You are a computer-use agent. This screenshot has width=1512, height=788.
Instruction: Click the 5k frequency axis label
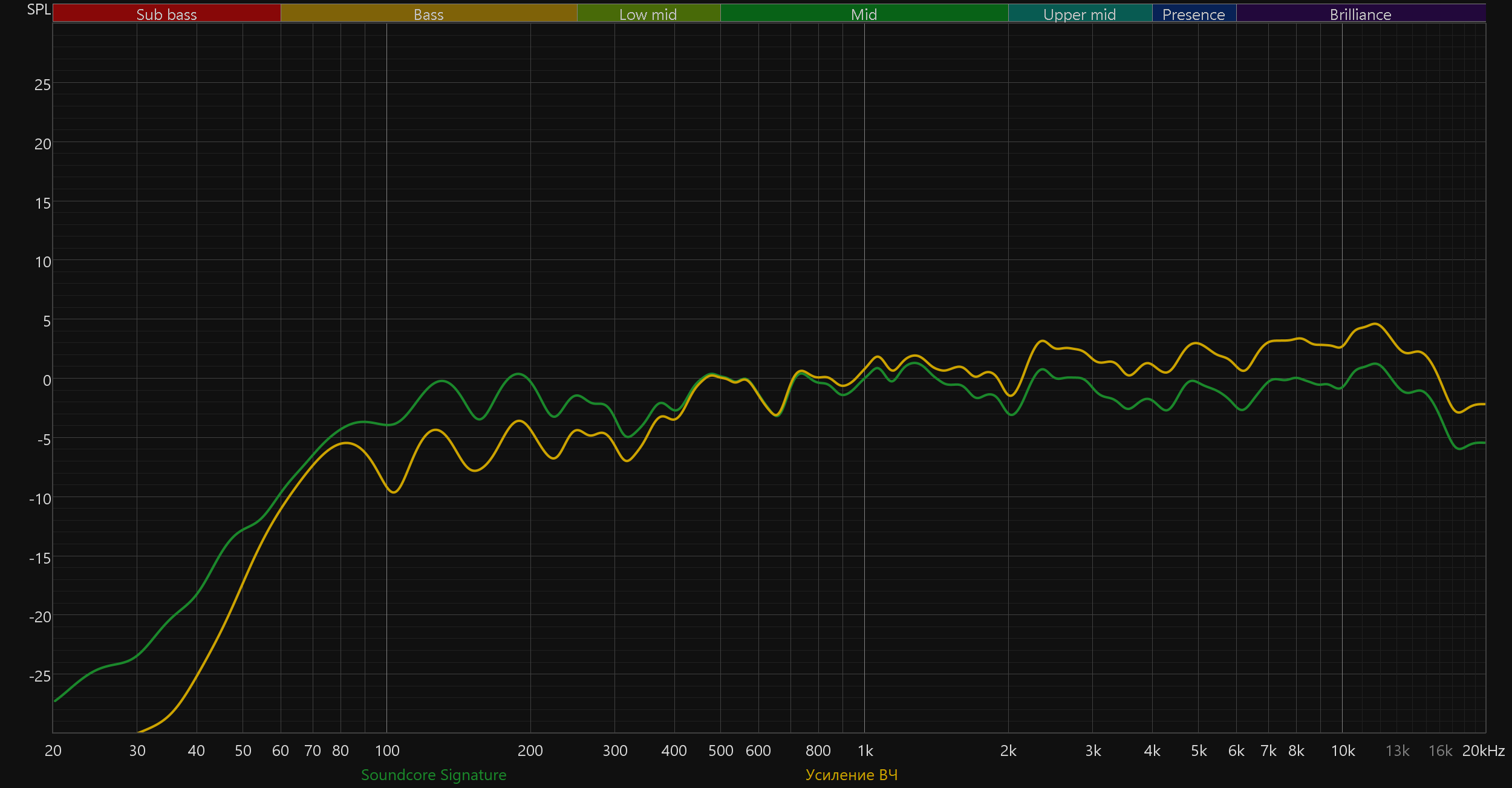coord(1199,751)
